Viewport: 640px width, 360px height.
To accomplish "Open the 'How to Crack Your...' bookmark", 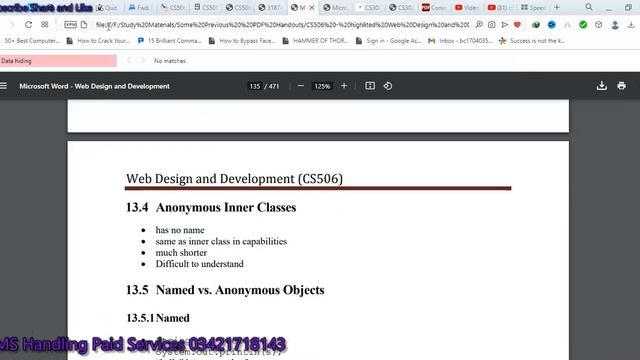I will click(98, 41).
